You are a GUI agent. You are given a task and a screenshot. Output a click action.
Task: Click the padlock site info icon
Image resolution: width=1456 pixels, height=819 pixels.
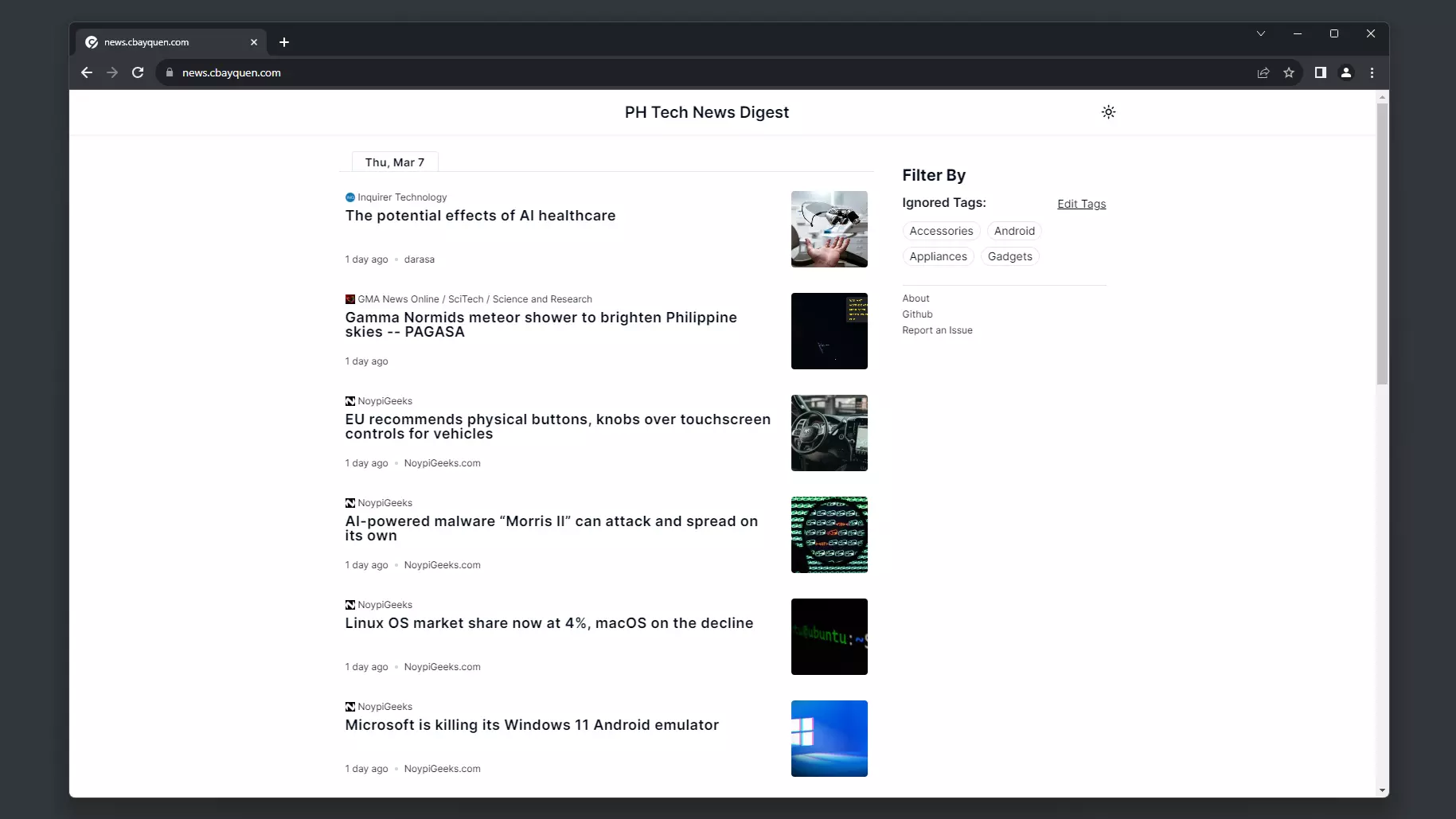point(169,72)
